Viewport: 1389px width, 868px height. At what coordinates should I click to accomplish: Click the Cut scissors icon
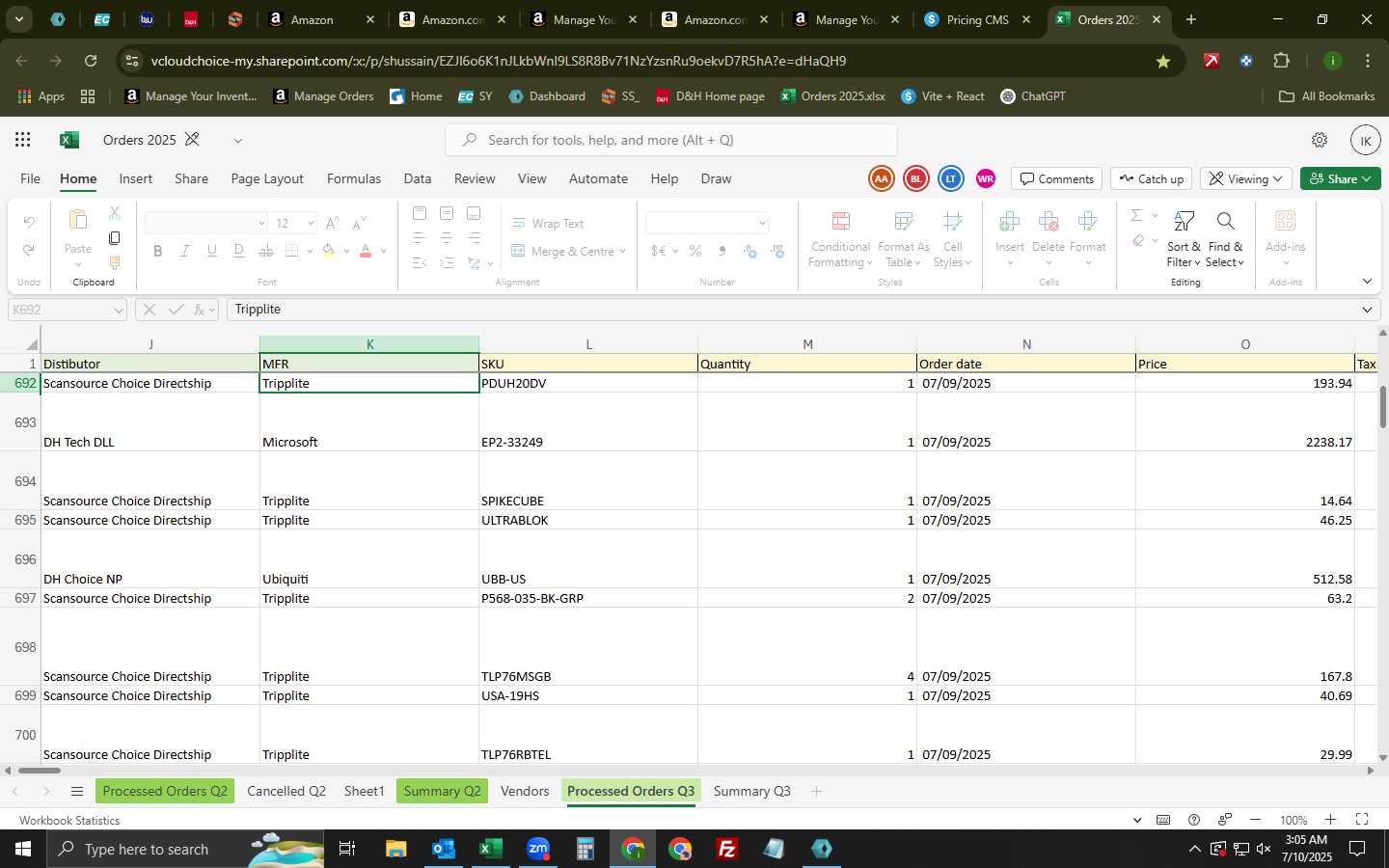pyautogui.click(x=115, y=213)
